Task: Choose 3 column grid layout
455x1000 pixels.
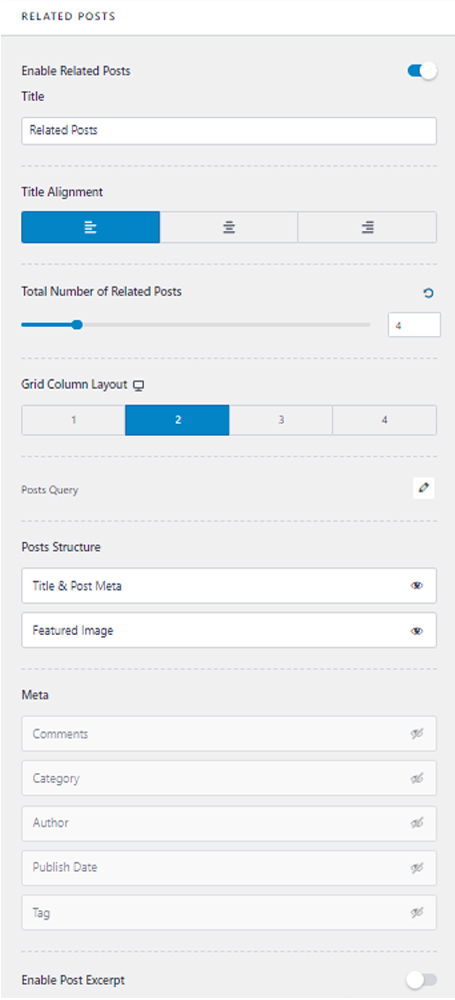Action: 281,420
